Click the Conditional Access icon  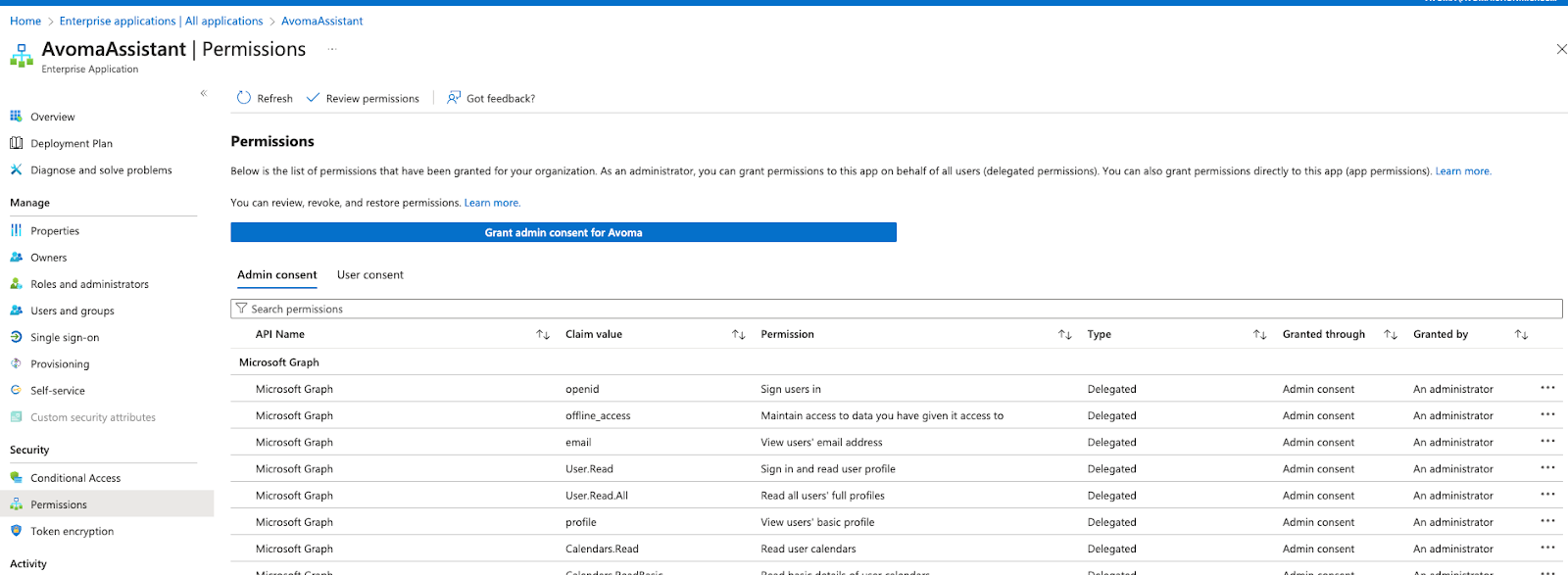click(16, 477)
